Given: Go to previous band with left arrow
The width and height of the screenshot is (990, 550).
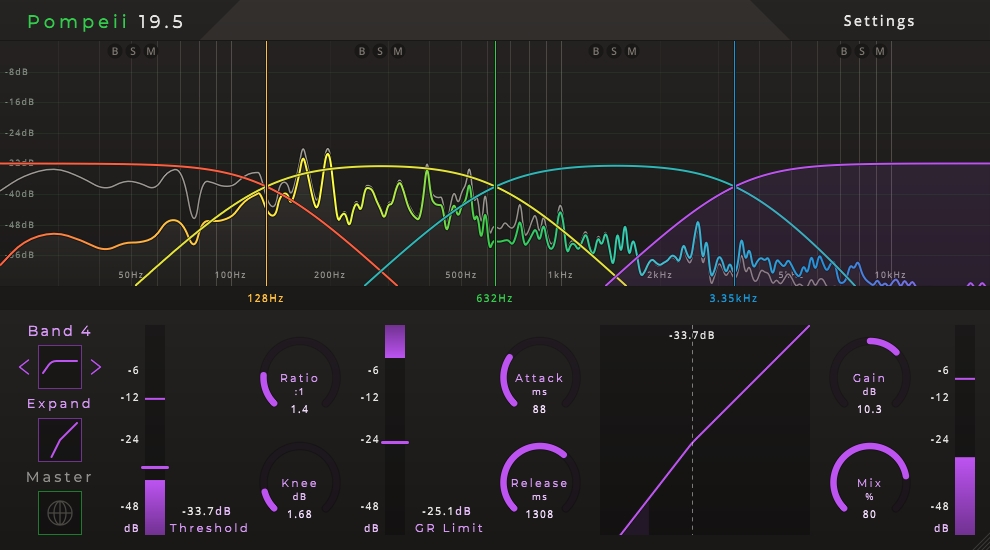Looking at the screenshot, I should (x=24, y=367).
